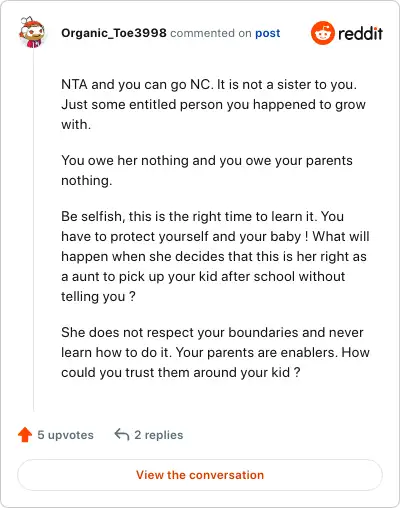Click the 'reddit' wordmark text
400x508 pixels.
(360, 33)
